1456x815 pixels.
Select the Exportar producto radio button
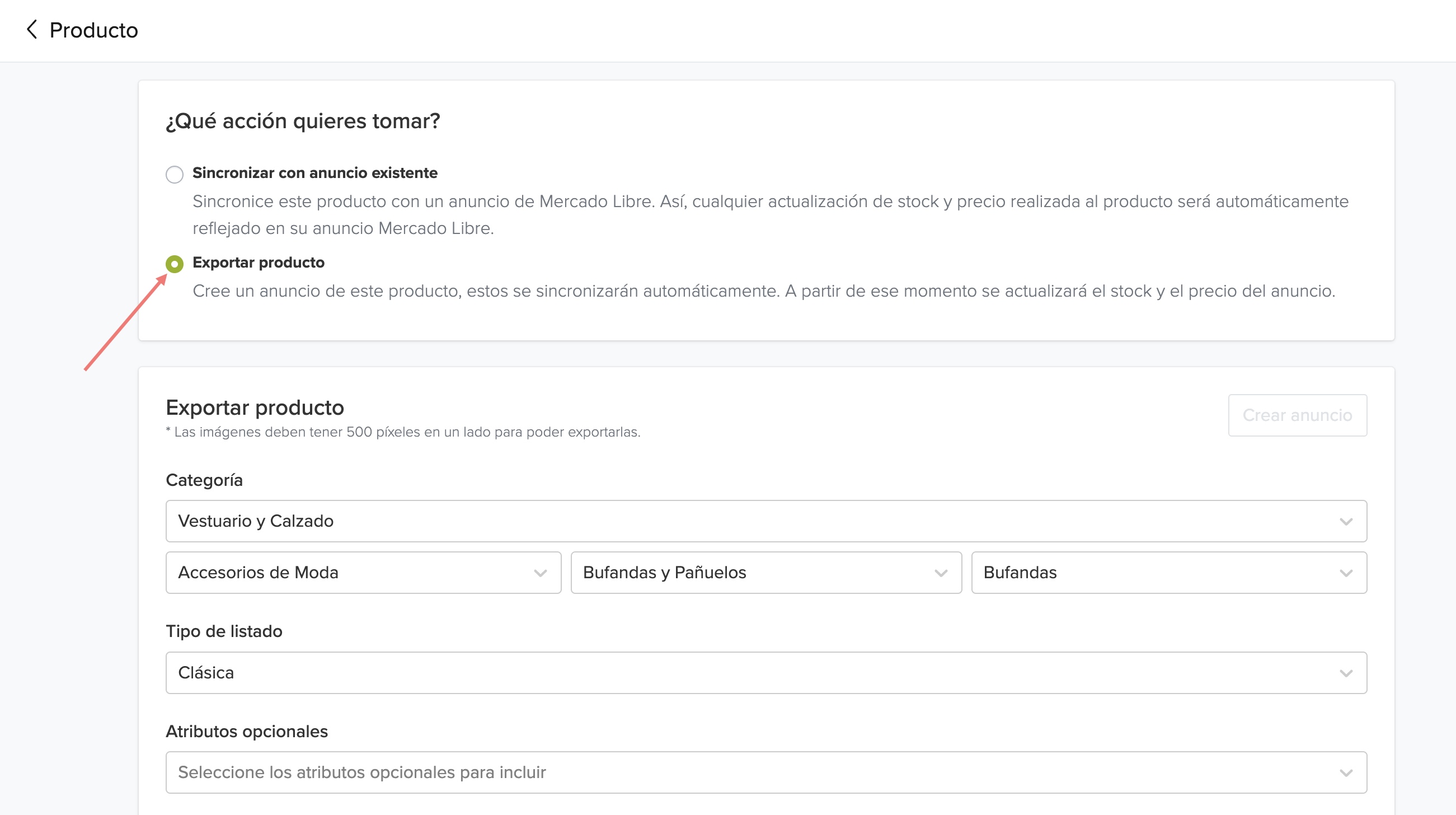[x=174, y=264]
